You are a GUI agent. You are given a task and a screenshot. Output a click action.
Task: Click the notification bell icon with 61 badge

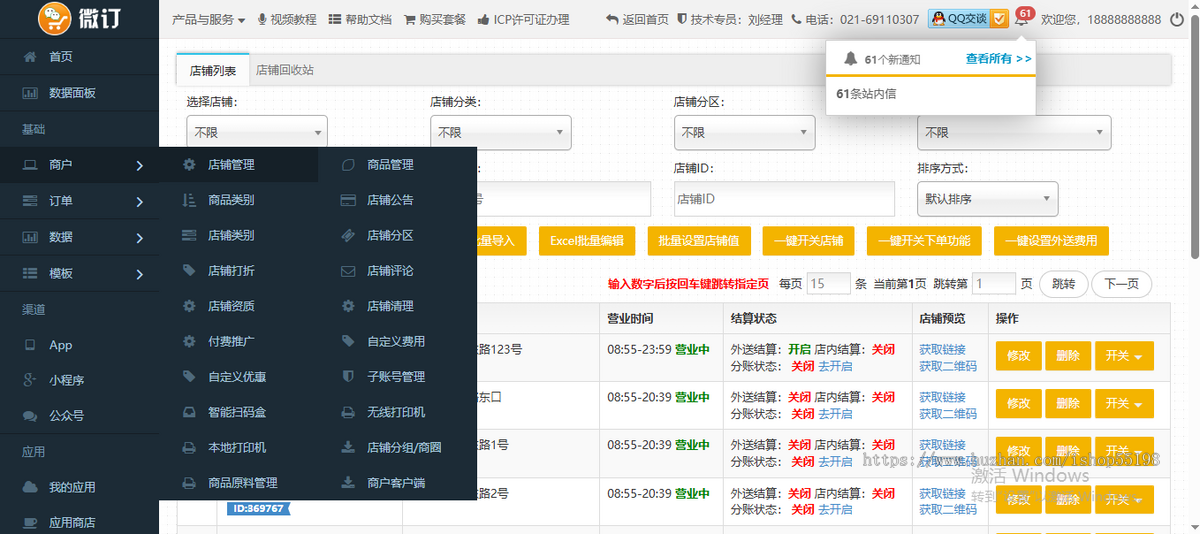click(1020, 19)
